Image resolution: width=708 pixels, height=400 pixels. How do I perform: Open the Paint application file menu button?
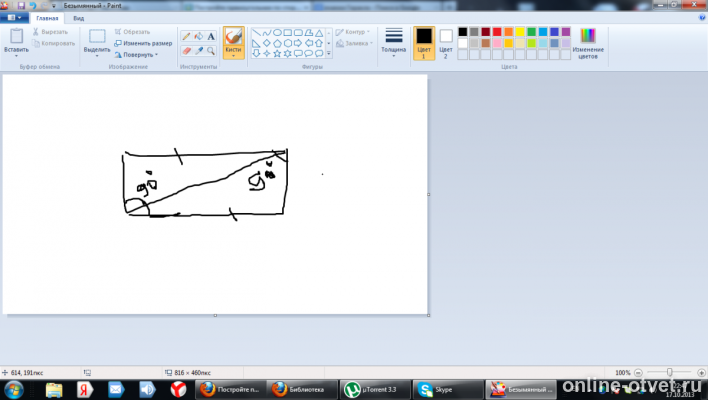(14, 18)
